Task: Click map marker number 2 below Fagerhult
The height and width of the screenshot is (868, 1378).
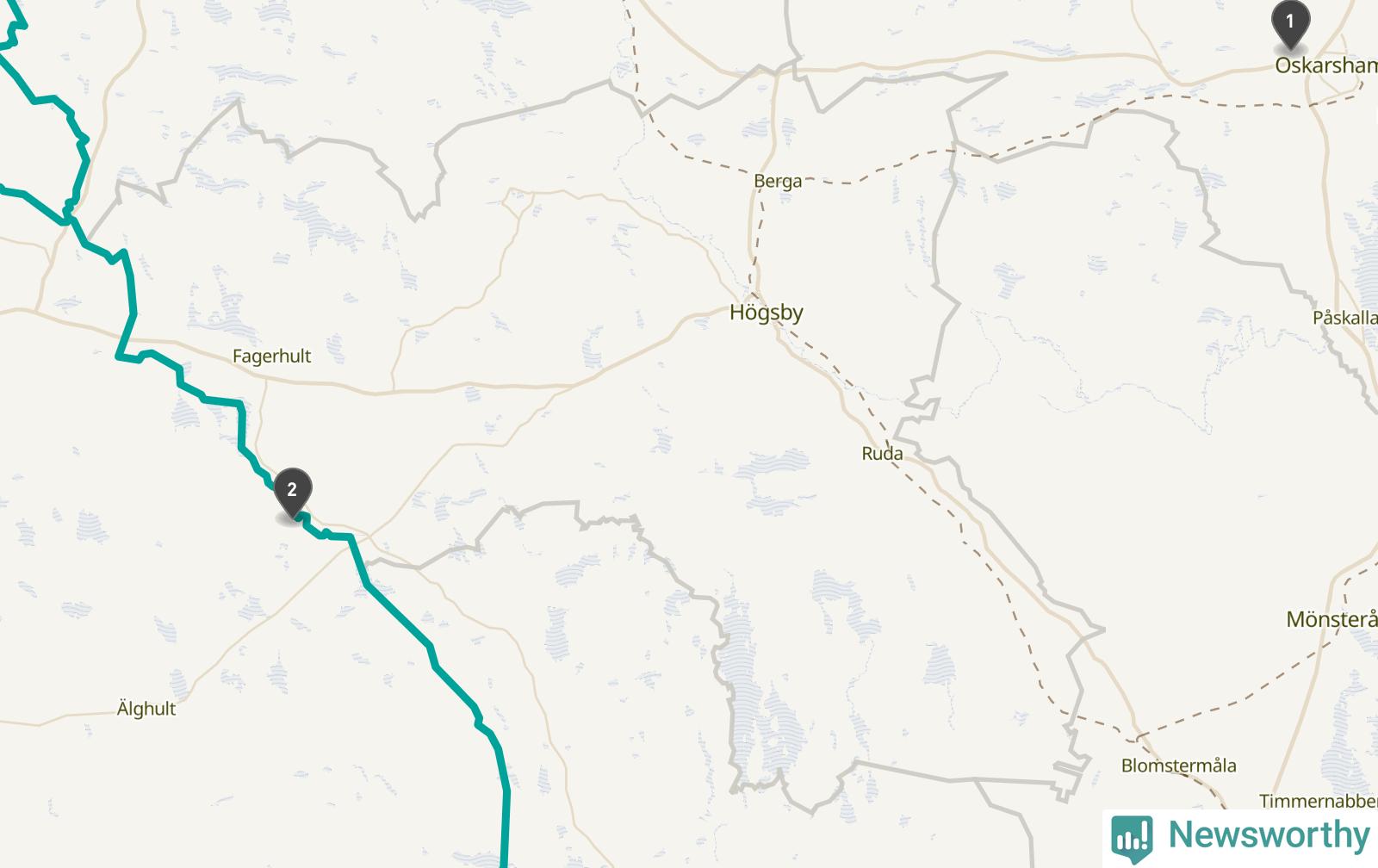Action: (292, 493)
